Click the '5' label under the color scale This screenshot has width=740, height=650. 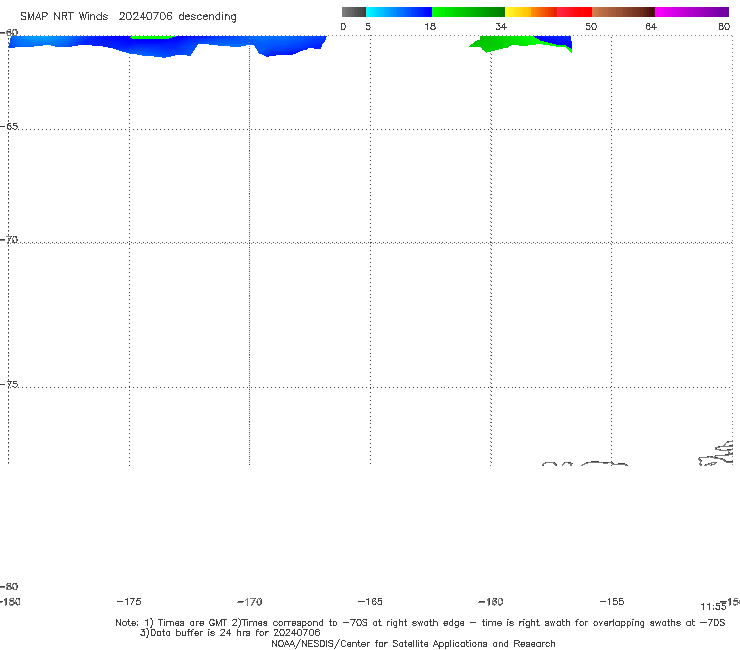click(368, 27)
